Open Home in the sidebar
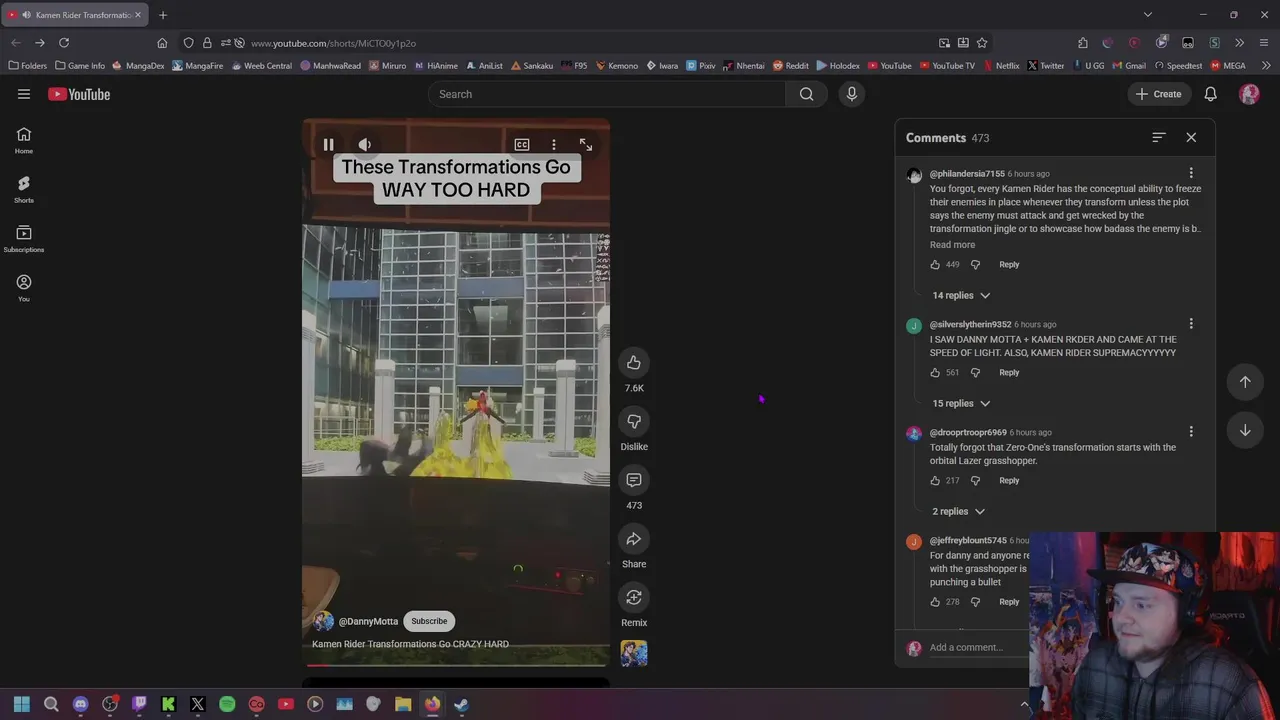This screenshot has height=720, width=1280. [x=24, y=140]
